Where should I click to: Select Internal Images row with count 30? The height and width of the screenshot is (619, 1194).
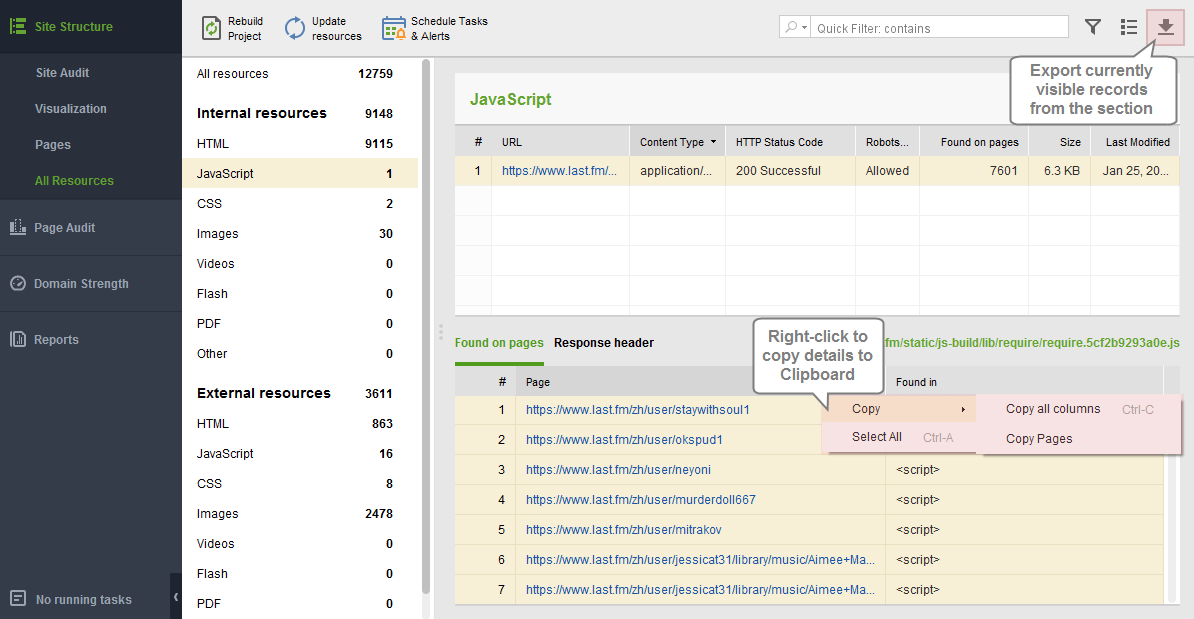pos(300,234)
